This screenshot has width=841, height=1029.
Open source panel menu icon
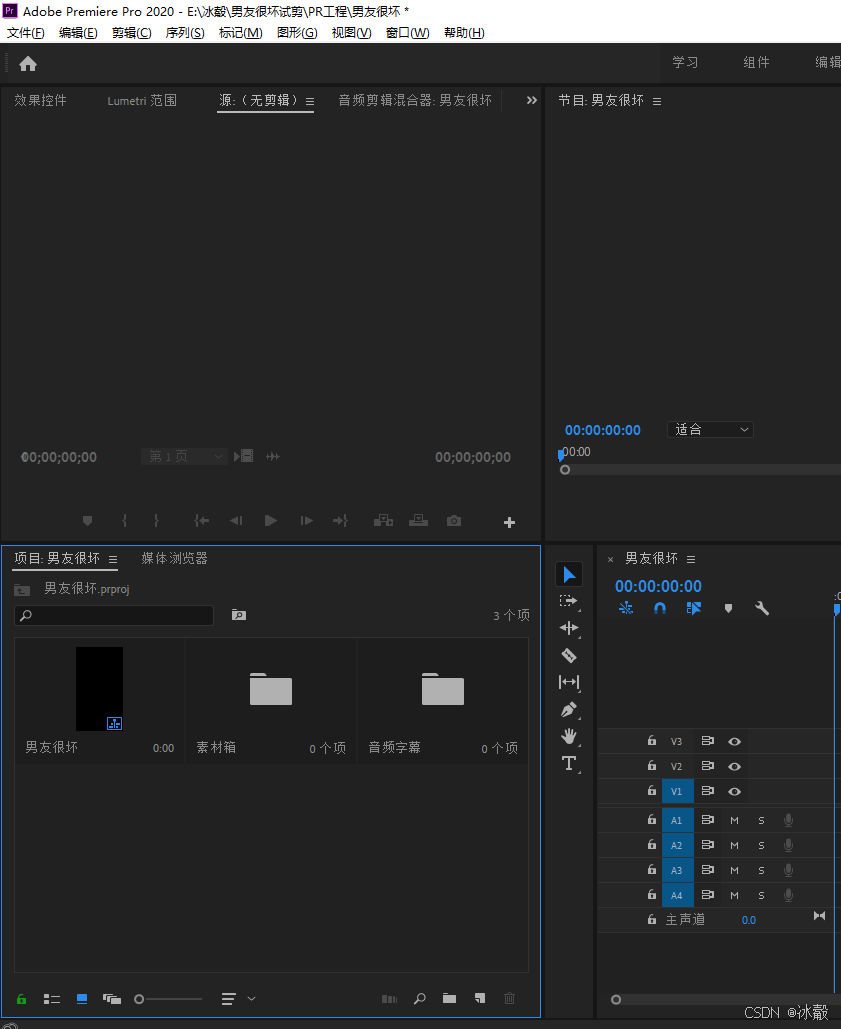310,102
